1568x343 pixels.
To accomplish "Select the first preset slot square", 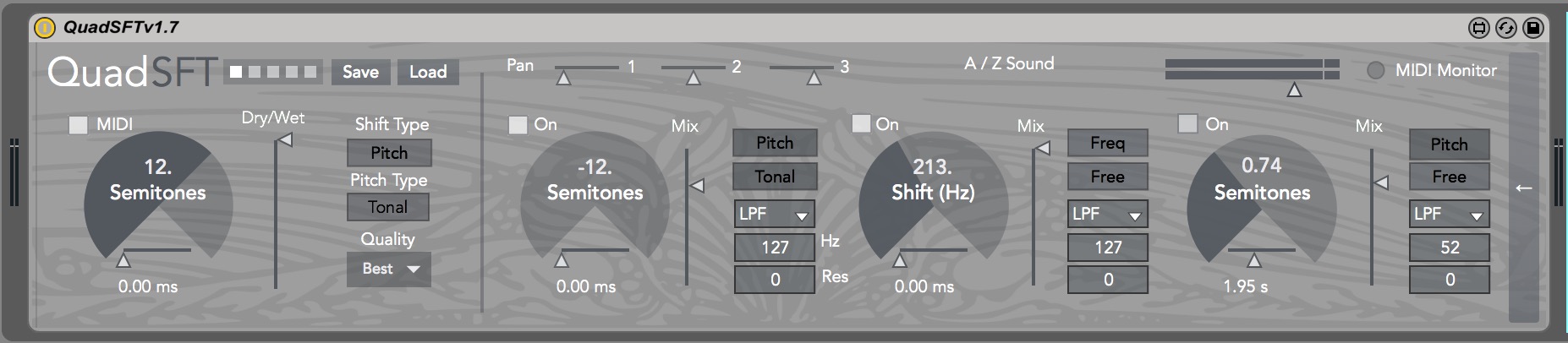I will (236, 72).
